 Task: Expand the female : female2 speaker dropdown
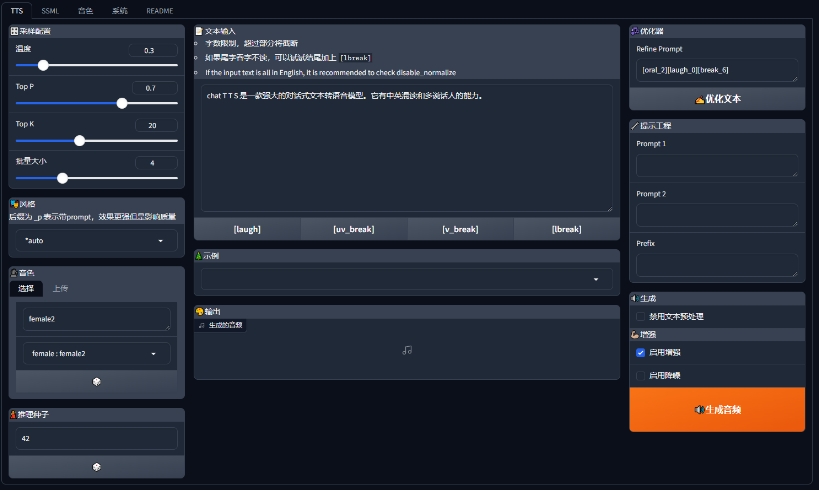pos(97,354)
